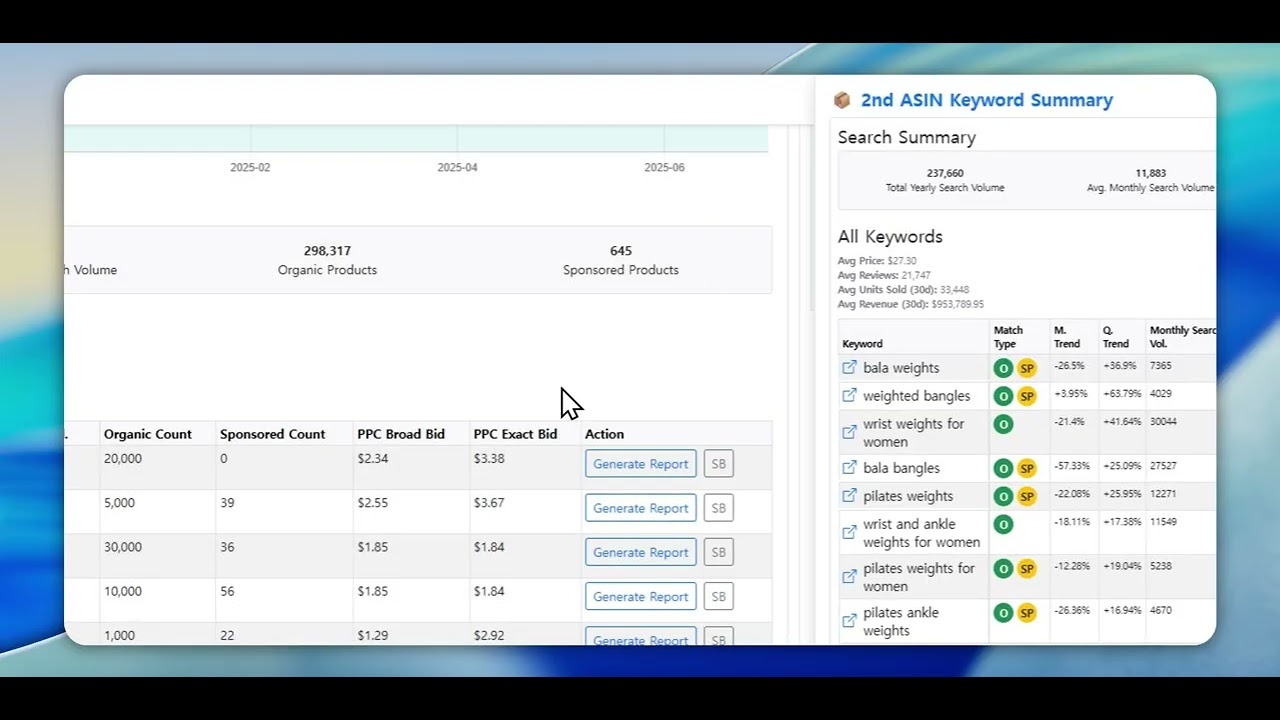This screenshot has height=720, width=1280.
Task: Open pilates ankle weights link icon
Action: click(849, 621)
